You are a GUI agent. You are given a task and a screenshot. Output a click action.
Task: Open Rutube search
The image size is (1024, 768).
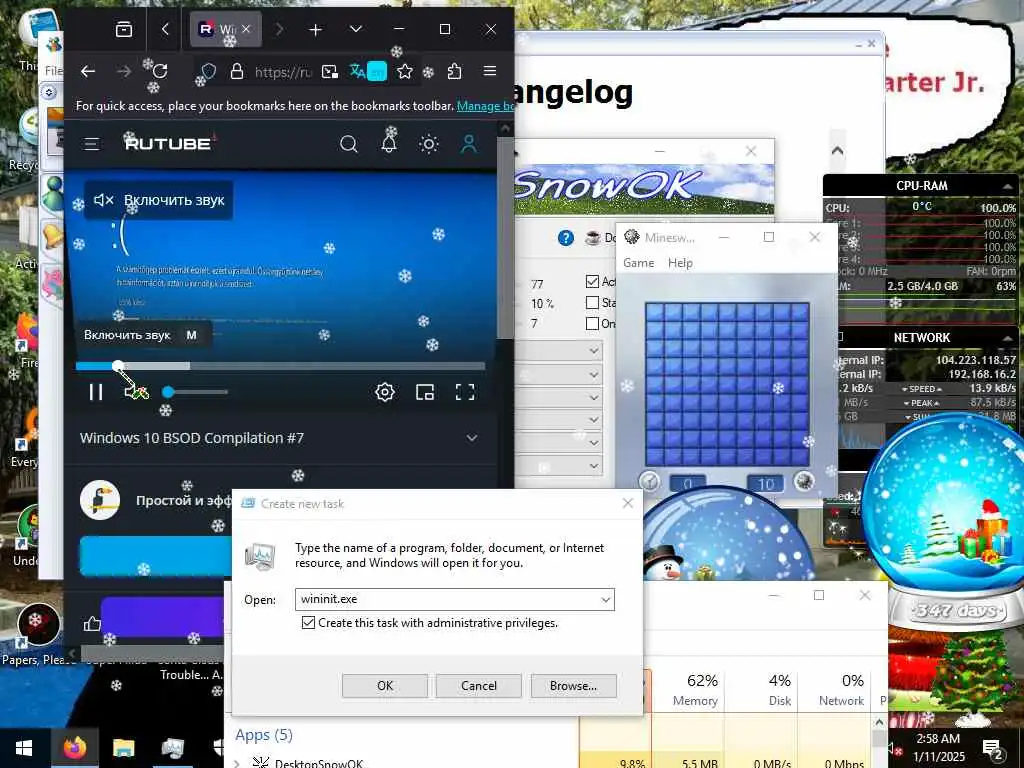[349, 144]
